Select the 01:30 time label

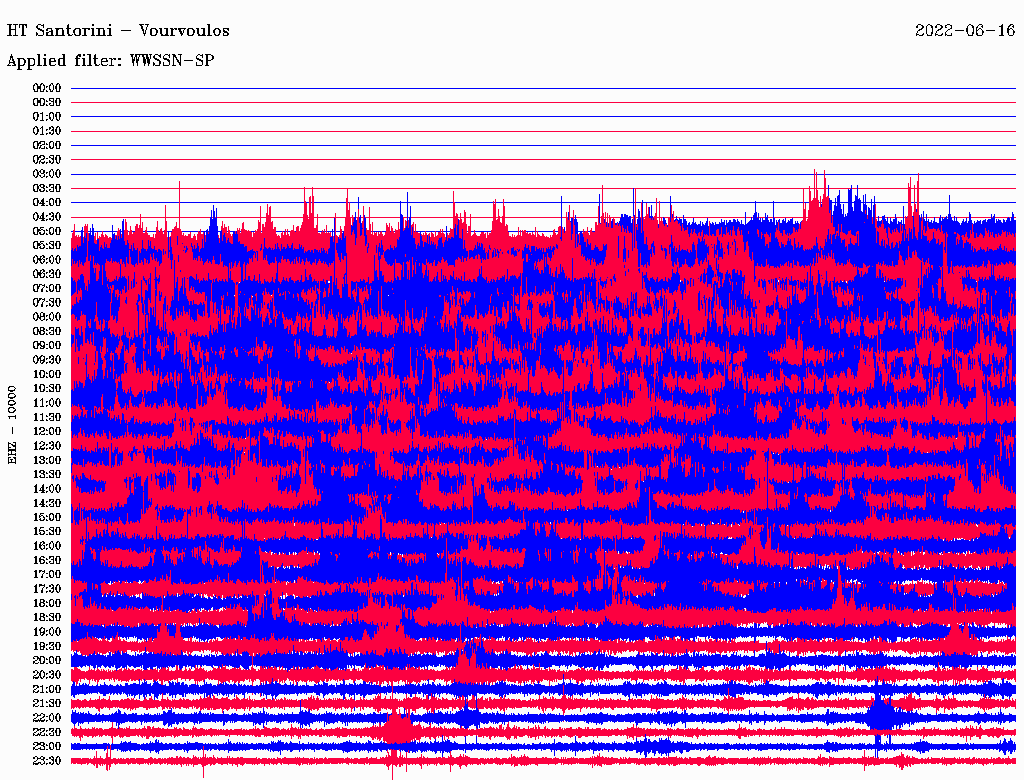[47, 131]
